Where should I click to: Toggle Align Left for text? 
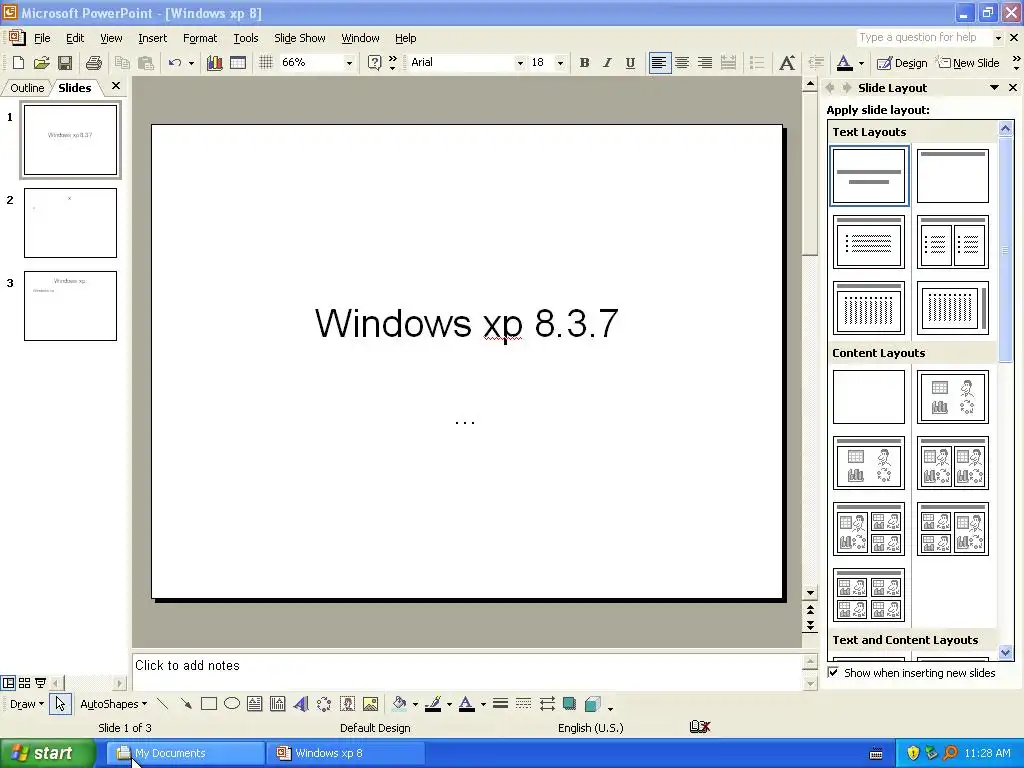pos(660,63)
